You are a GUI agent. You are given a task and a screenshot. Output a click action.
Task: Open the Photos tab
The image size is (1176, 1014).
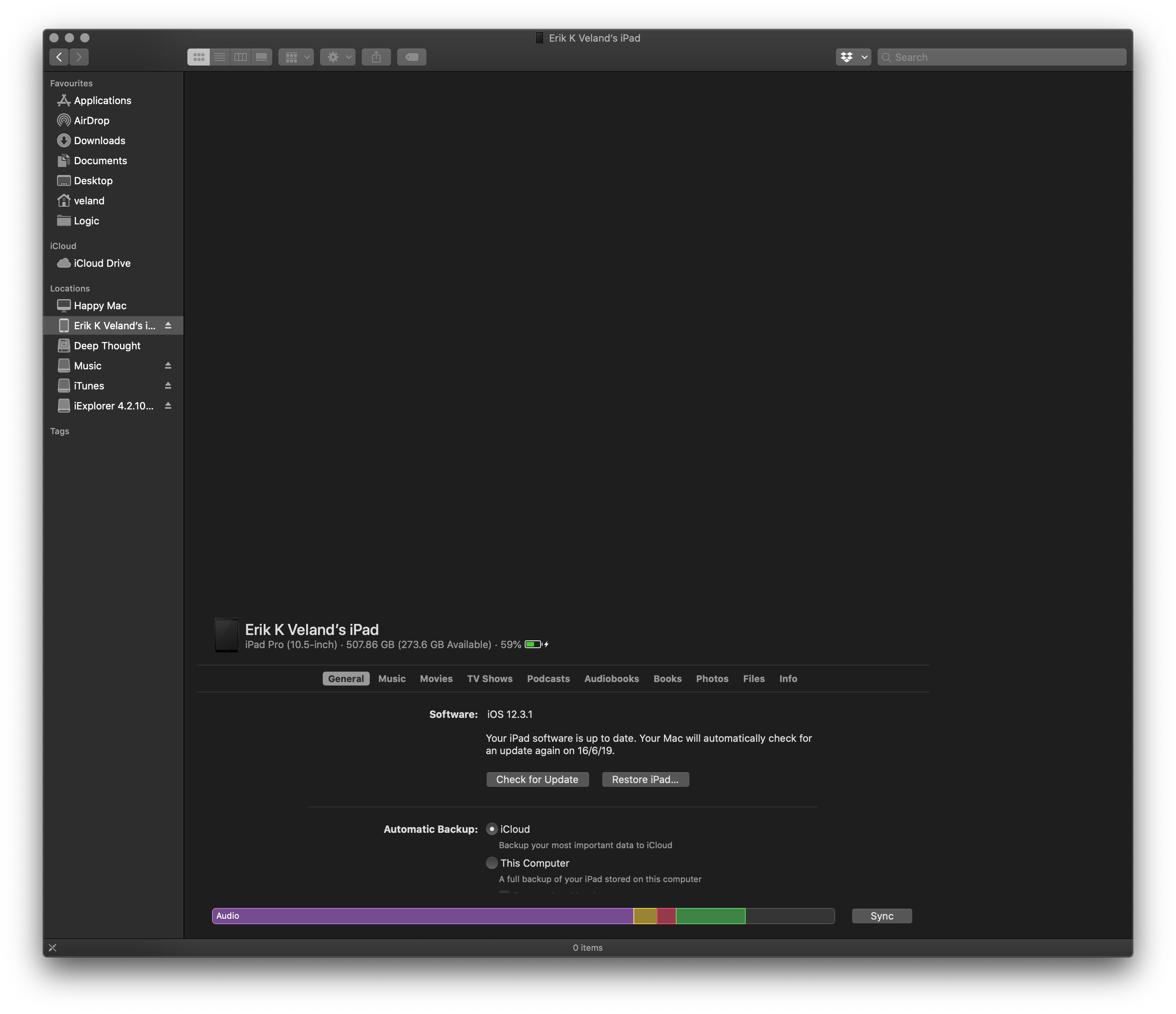click(712, 679)
